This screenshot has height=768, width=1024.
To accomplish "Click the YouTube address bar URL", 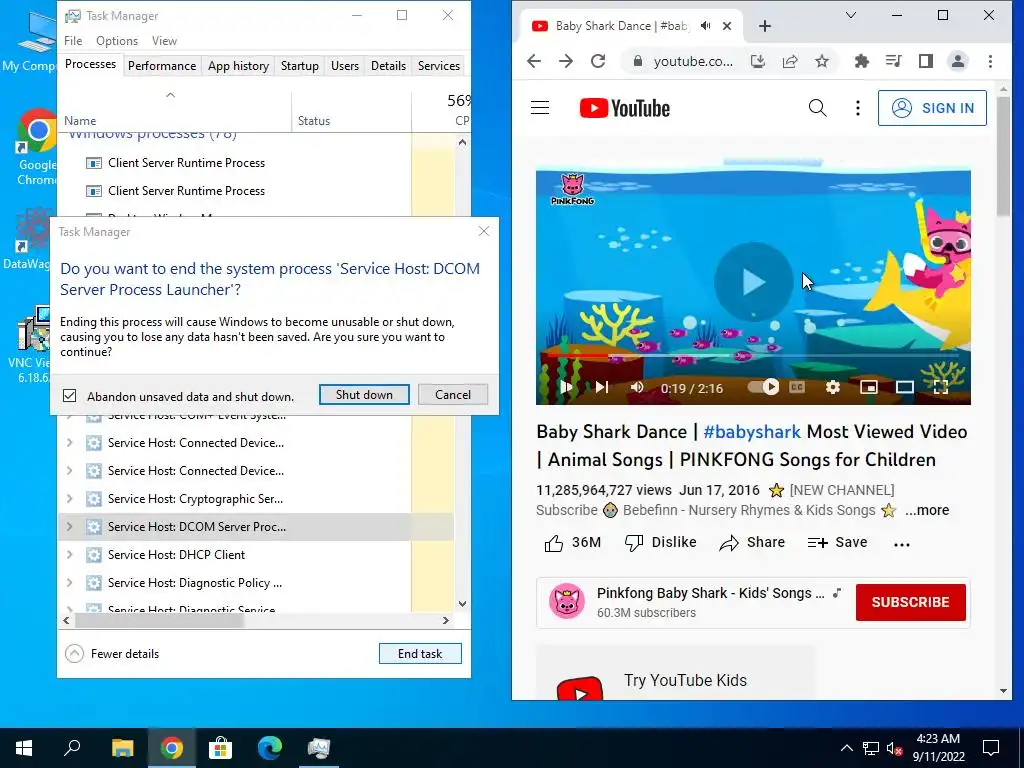I will point(693,61).
